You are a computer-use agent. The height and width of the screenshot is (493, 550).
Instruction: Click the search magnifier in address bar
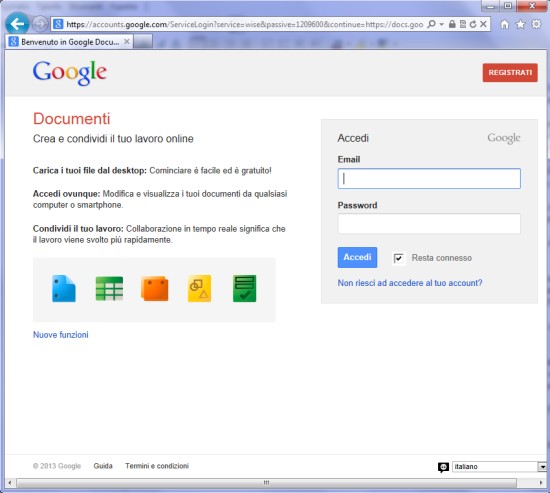pos(431,24)
